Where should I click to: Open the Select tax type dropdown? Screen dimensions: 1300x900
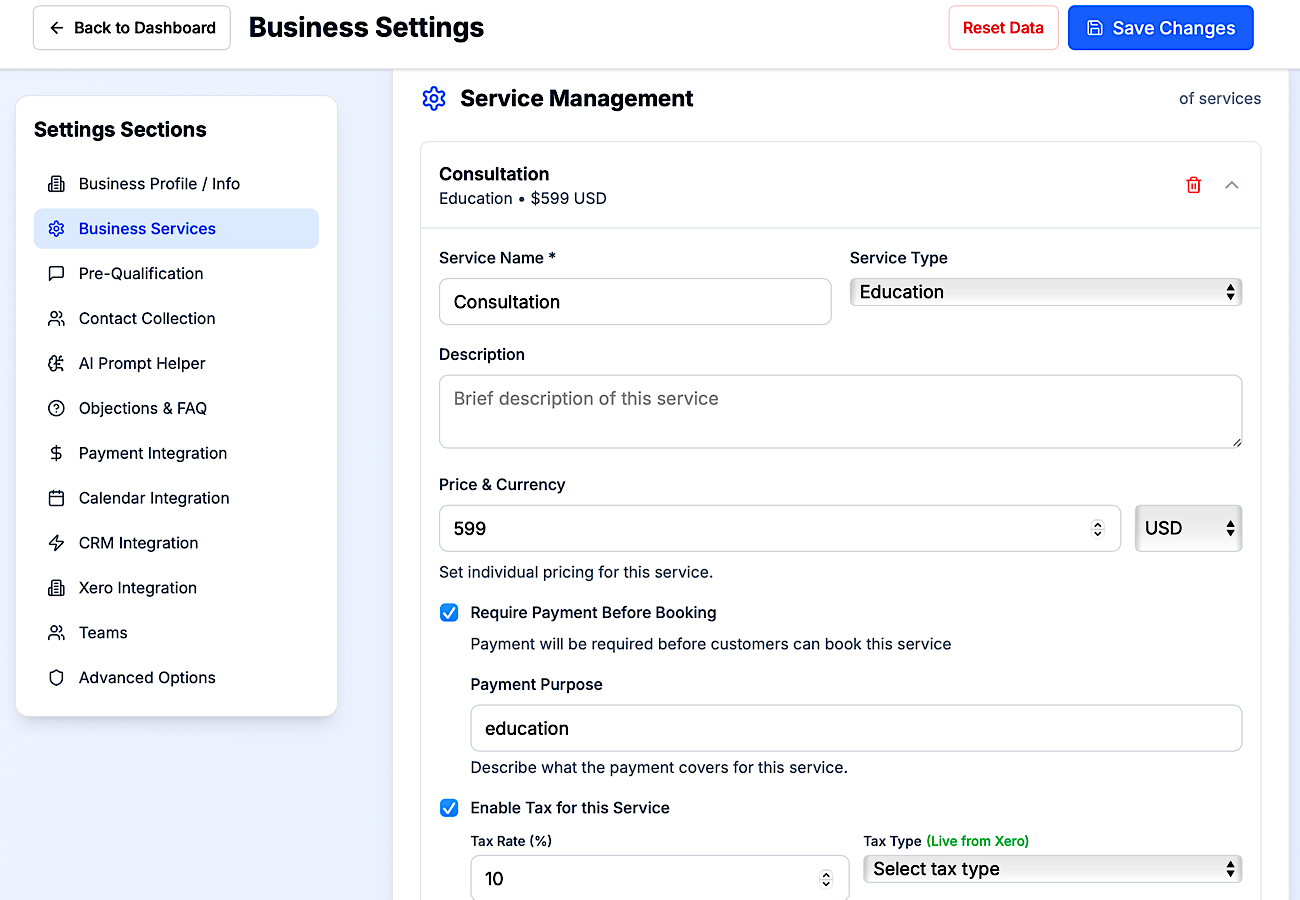point(1052,868)
